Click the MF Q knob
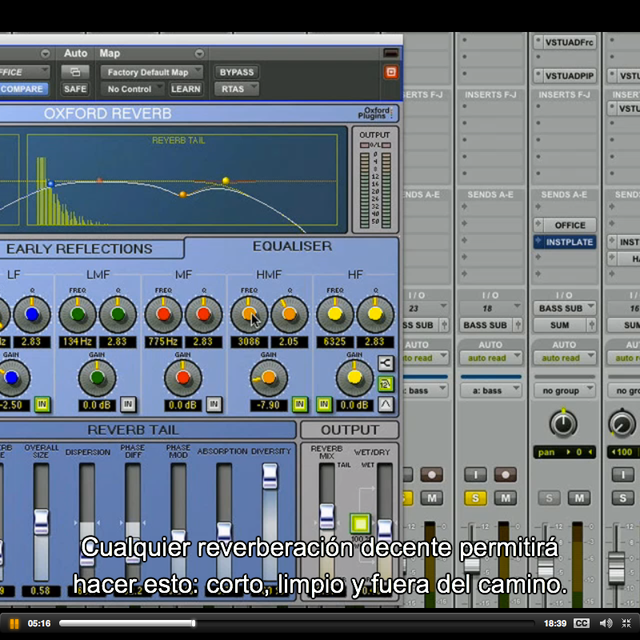The width and height of the screenshot is (640, 640). tap(204, 314)
